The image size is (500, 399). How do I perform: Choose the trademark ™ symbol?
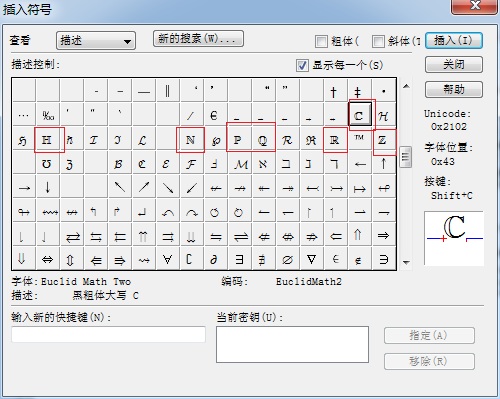click(360, 140)
